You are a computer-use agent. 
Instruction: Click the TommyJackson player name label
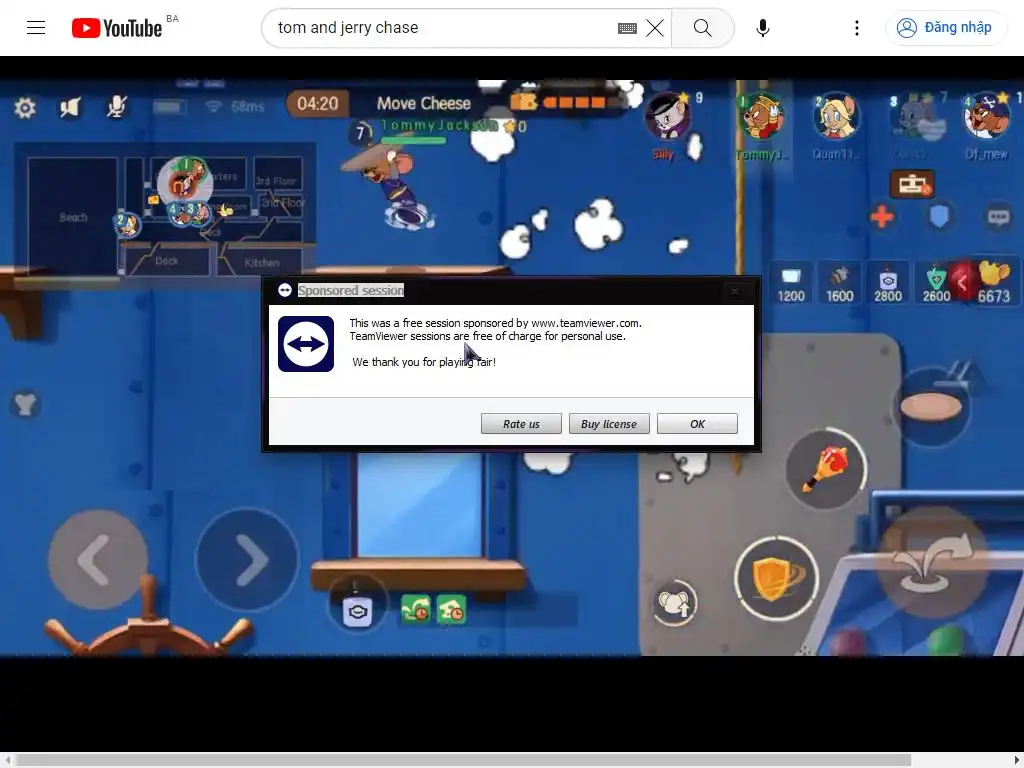coord(439,125)
